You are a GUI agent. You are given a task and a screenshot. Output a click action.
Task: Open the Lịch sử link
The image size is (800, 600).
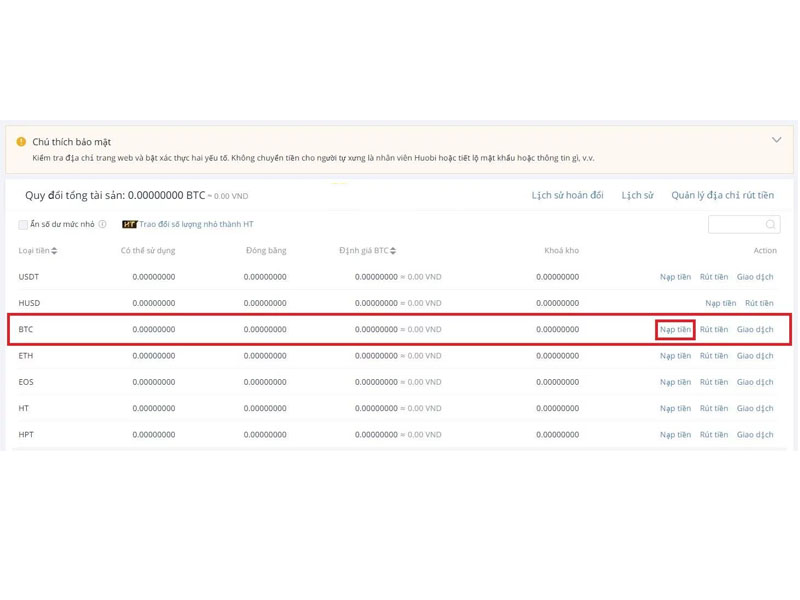(x=637, y=195)
